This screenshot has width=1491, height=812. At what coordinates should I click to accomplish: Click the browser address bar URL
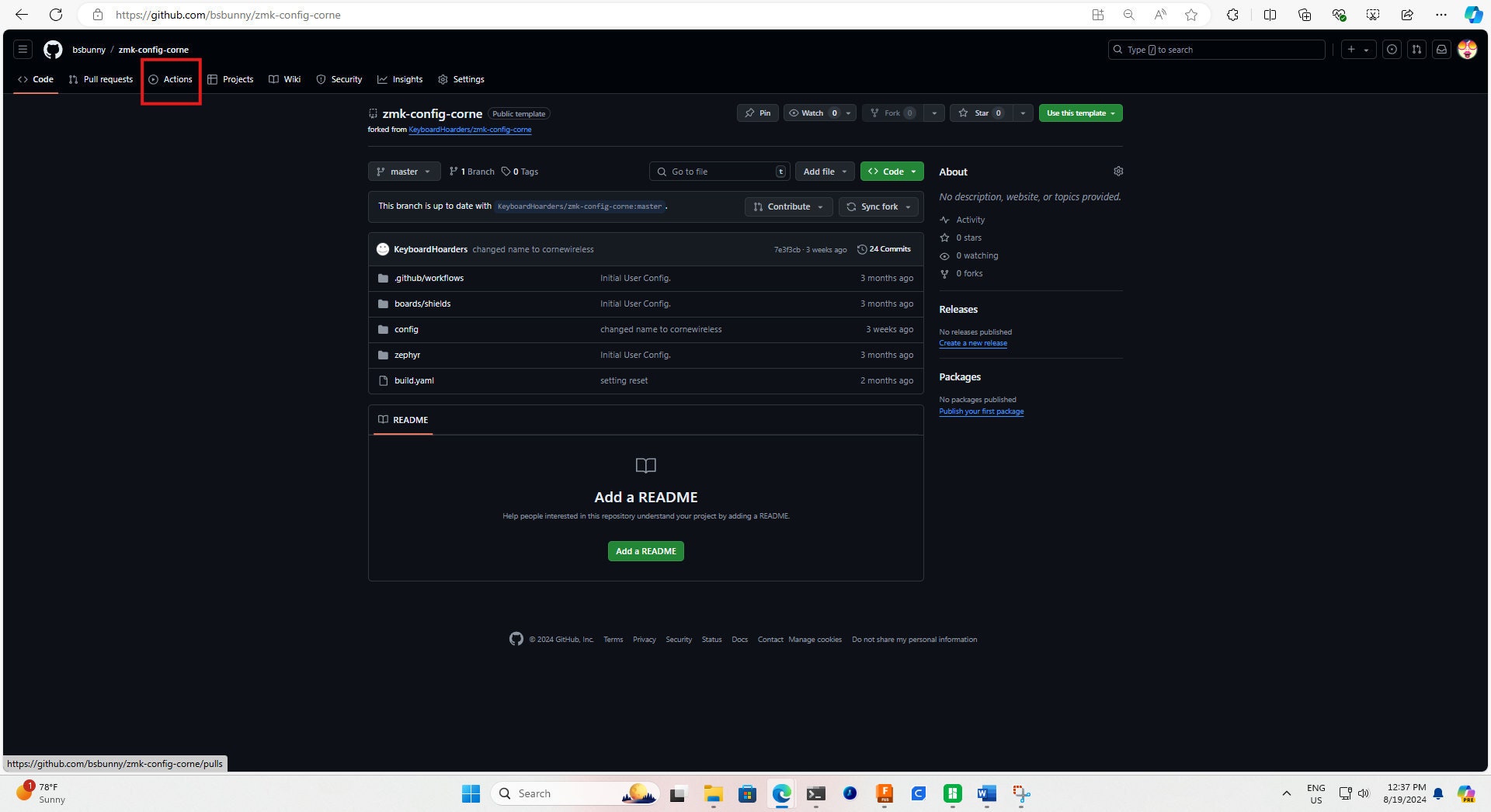[228, 15]
